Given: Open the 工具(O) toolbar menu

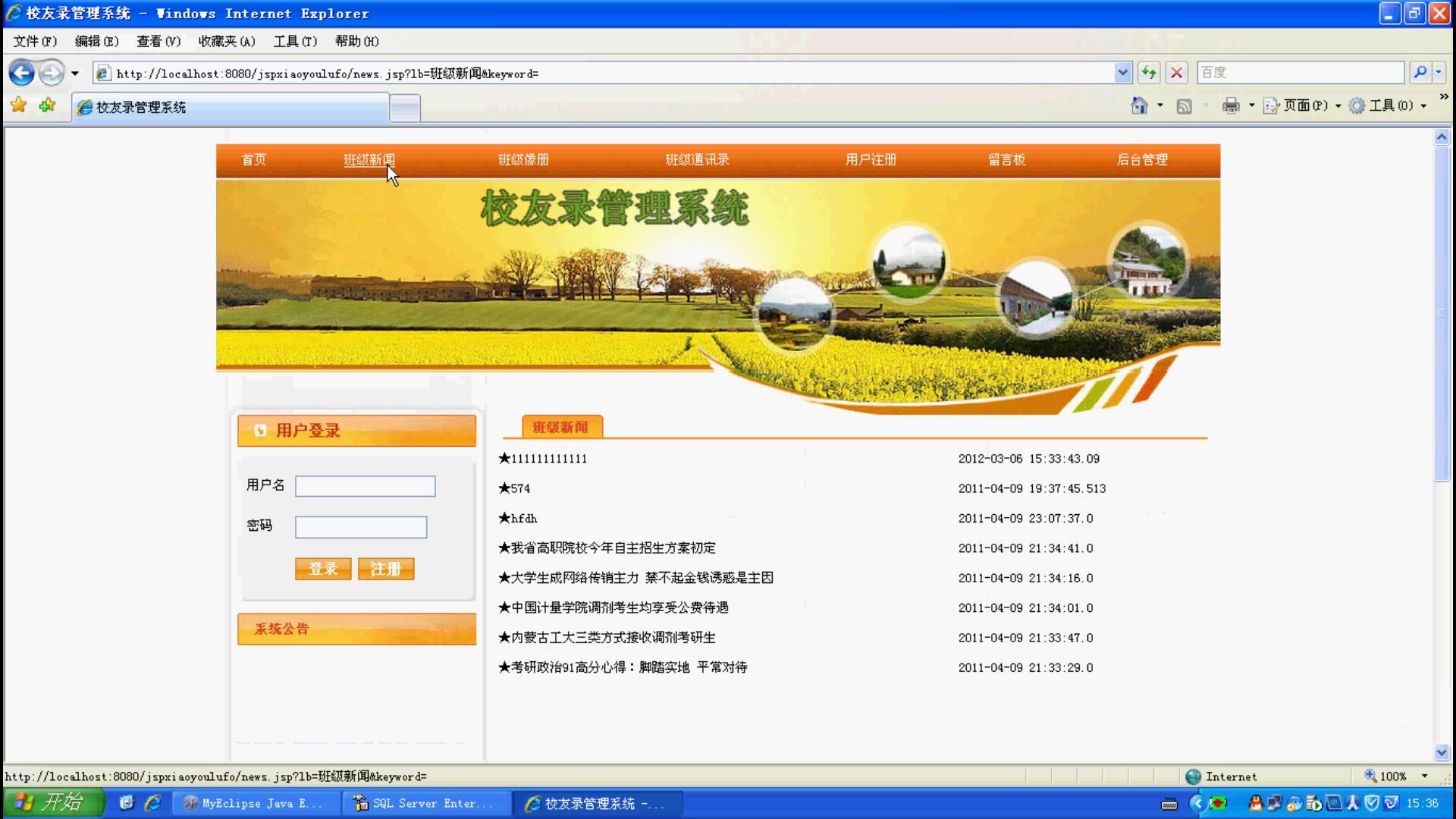Looking at the screenshot, I should pyautogui.click(x=1388, y=106).
